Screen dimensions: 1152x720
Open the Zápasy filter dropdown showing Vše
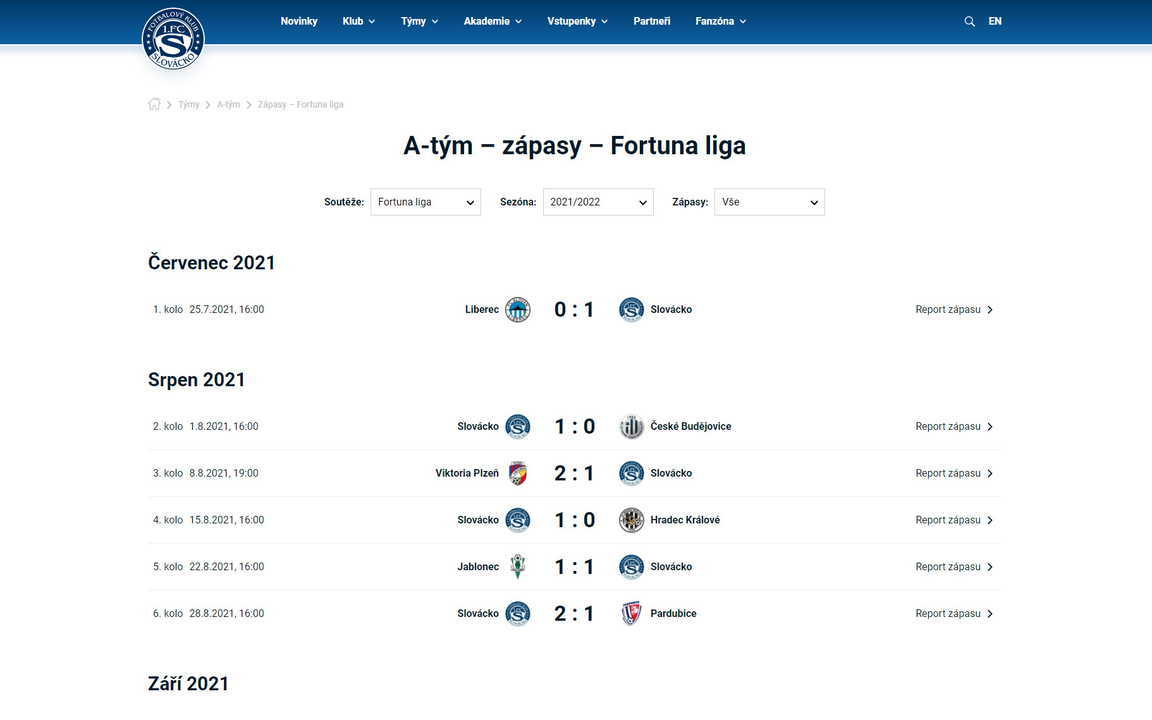(769, 201)
